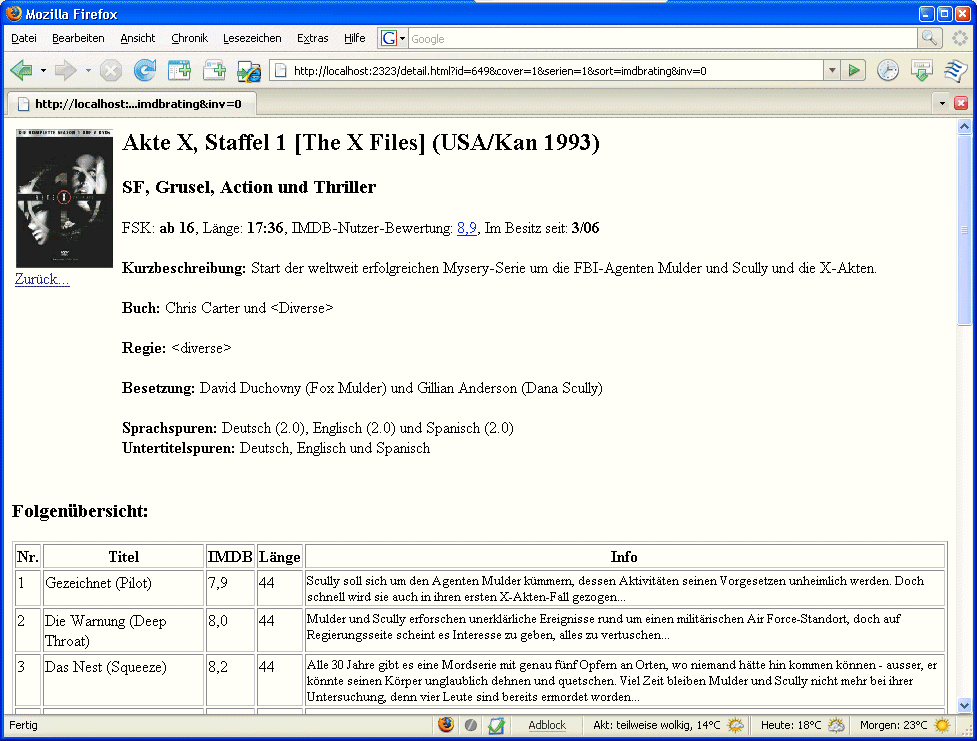The height and width of the screenshot is (741, 977).
Task: Open the Downloads toolbar icon
Action: pos(922,70)
